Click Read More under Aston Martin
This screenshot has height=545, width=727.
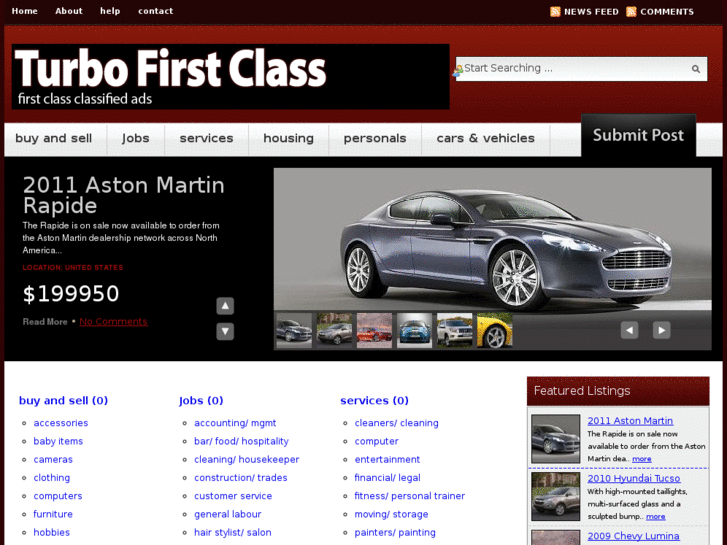[45, 321]
